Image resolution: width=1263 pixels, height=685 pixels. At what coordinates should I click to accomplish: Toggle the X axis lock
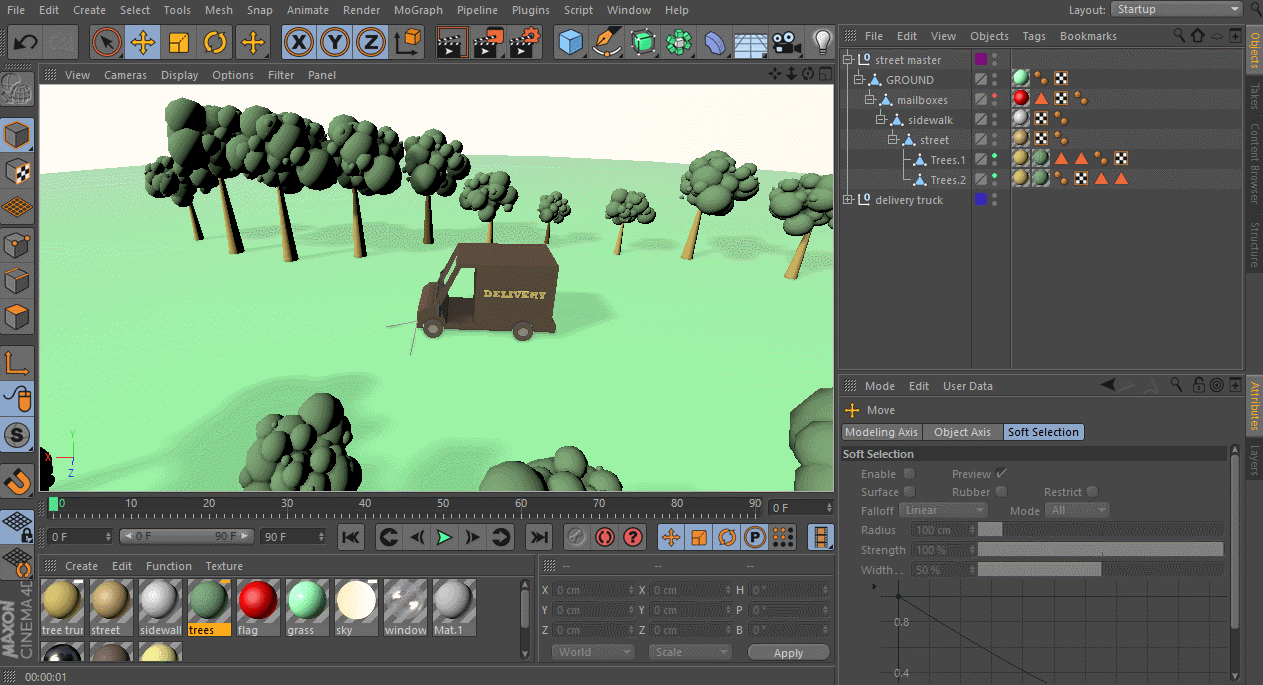tap(298, 42)
